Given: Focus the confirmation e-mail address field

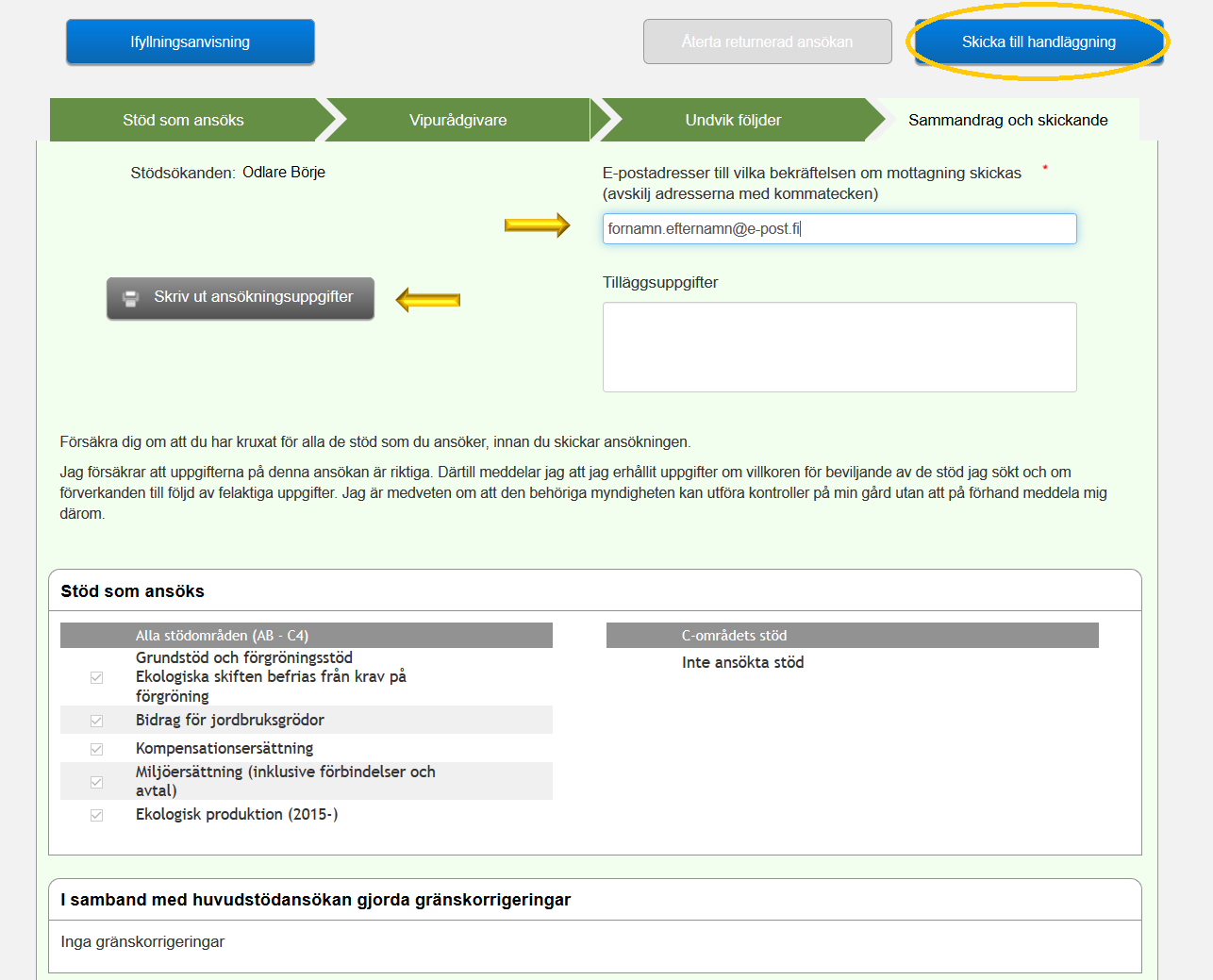Looking at the screenshot, I should pos(839,228).
